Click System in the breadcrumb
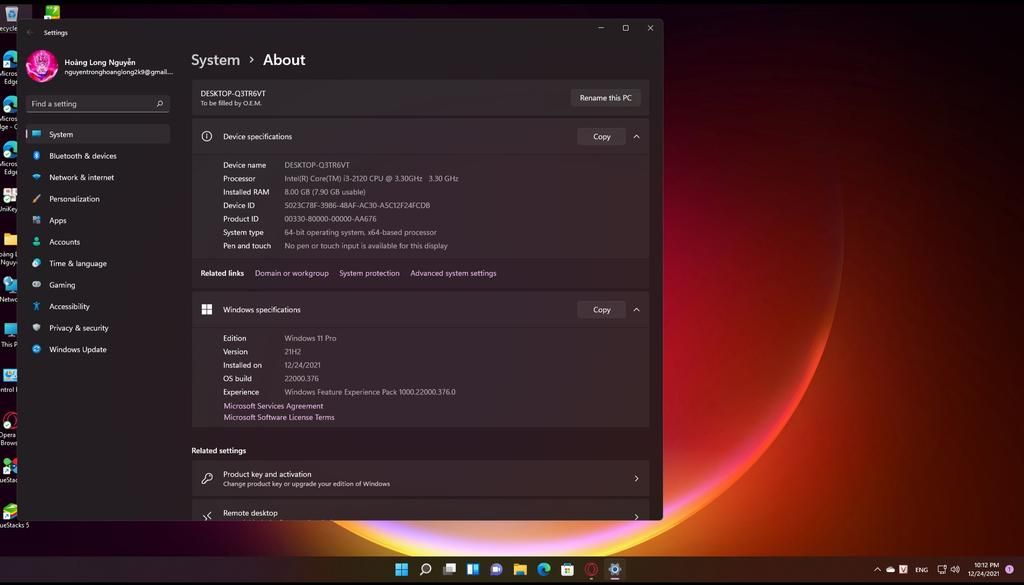The height and width of the screenshot is (585, 1024). tap(216, 60)
